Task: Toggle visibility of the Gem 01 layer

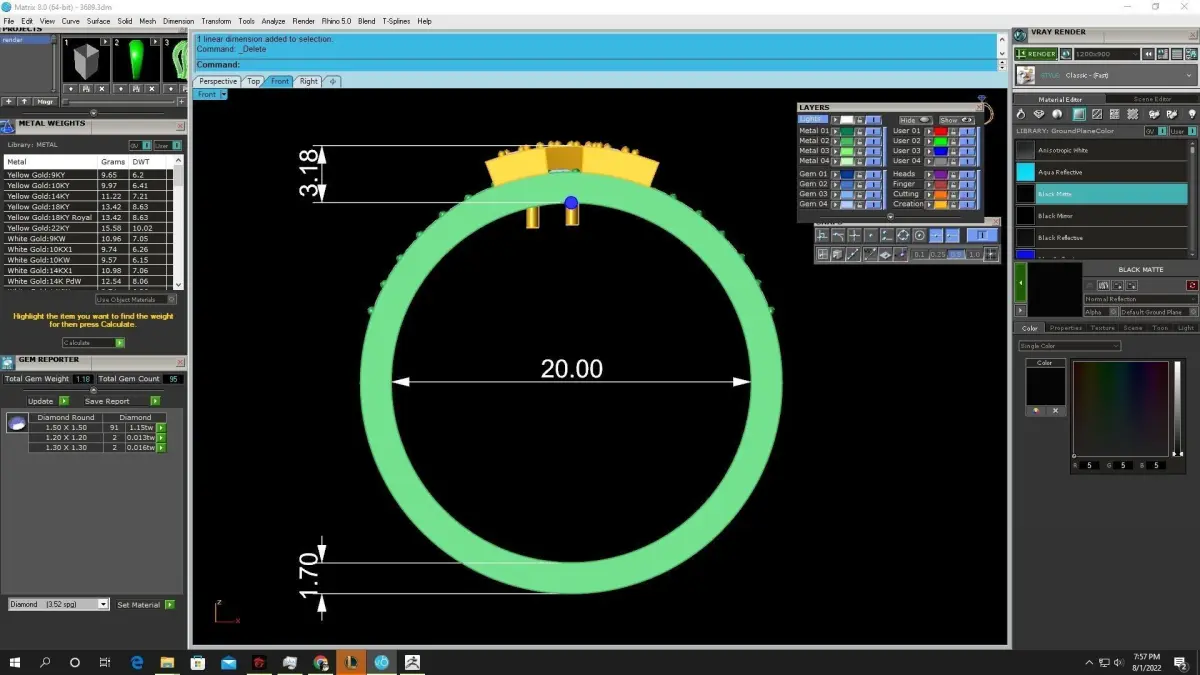Action: (873, 174)
